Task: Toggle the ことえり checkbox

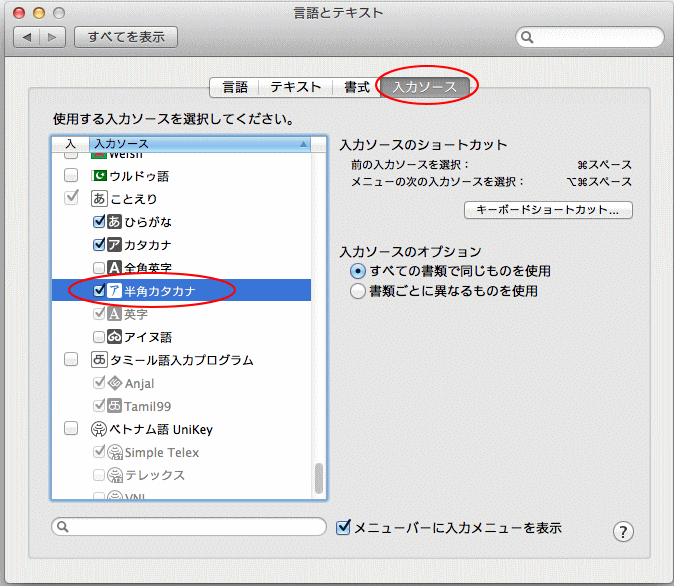Action: 71,198
